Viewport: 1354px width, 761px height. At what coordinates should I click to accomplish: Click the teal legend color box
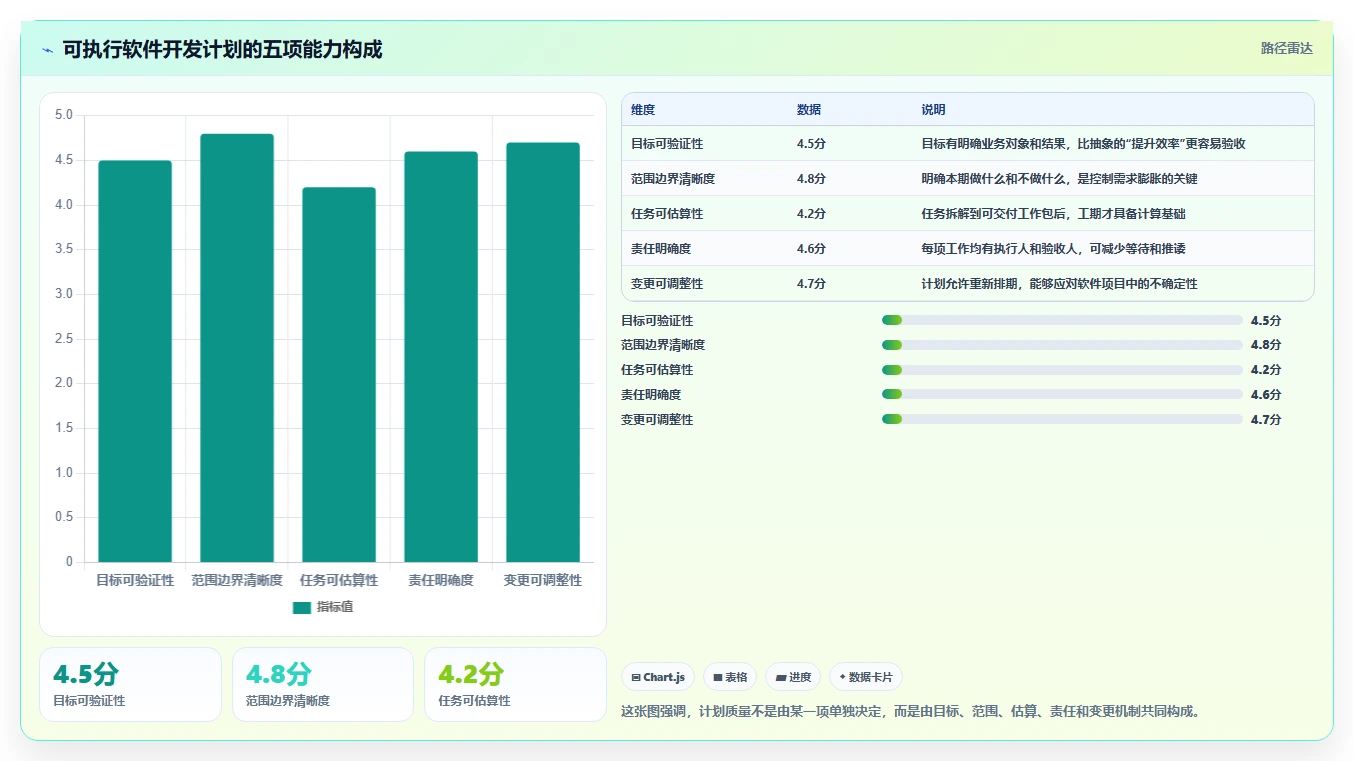[302, 607]
